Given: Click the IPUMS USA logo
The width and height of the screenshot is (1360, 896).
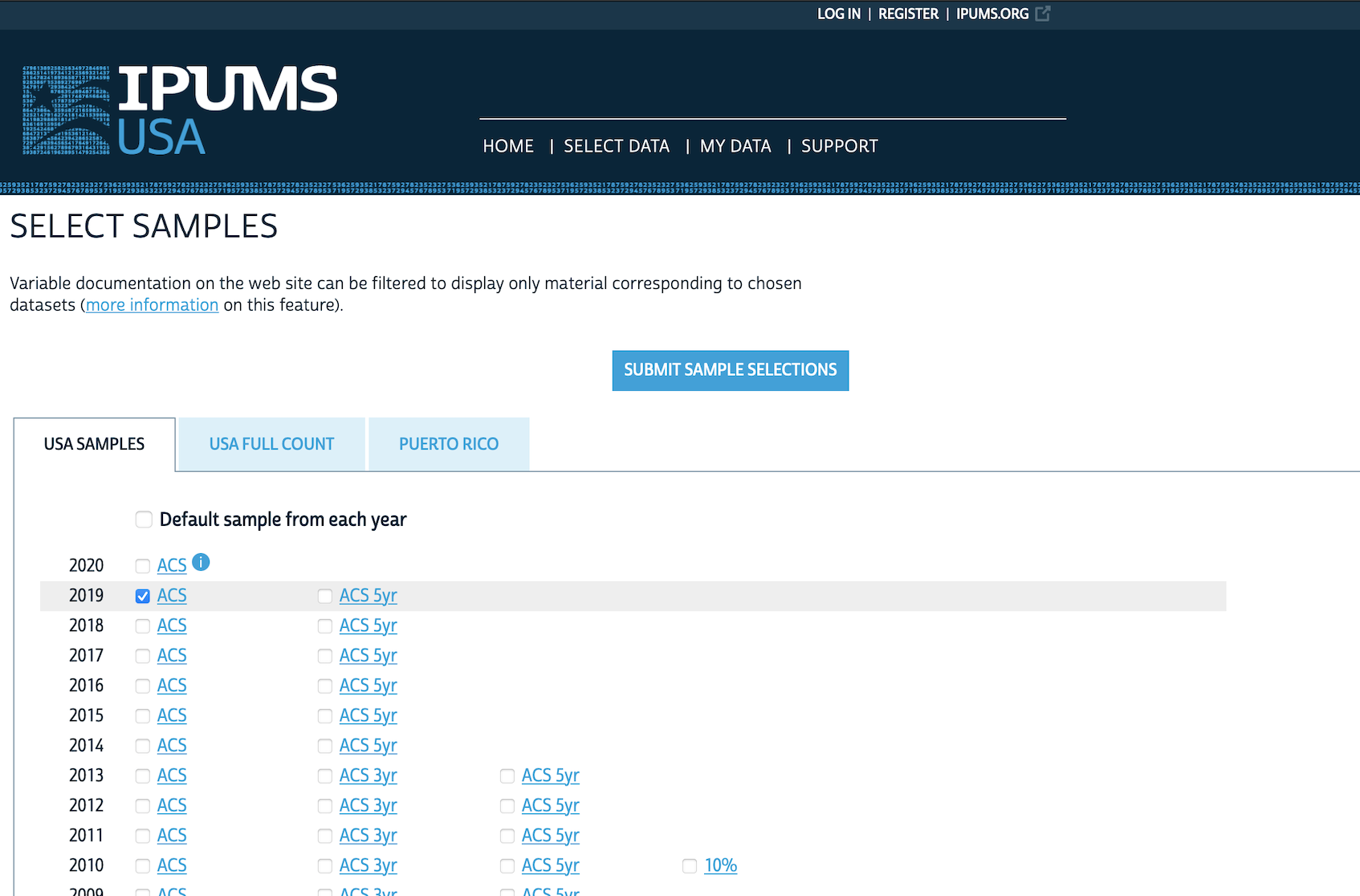Looking at the screenshot, I should [180, 111].
